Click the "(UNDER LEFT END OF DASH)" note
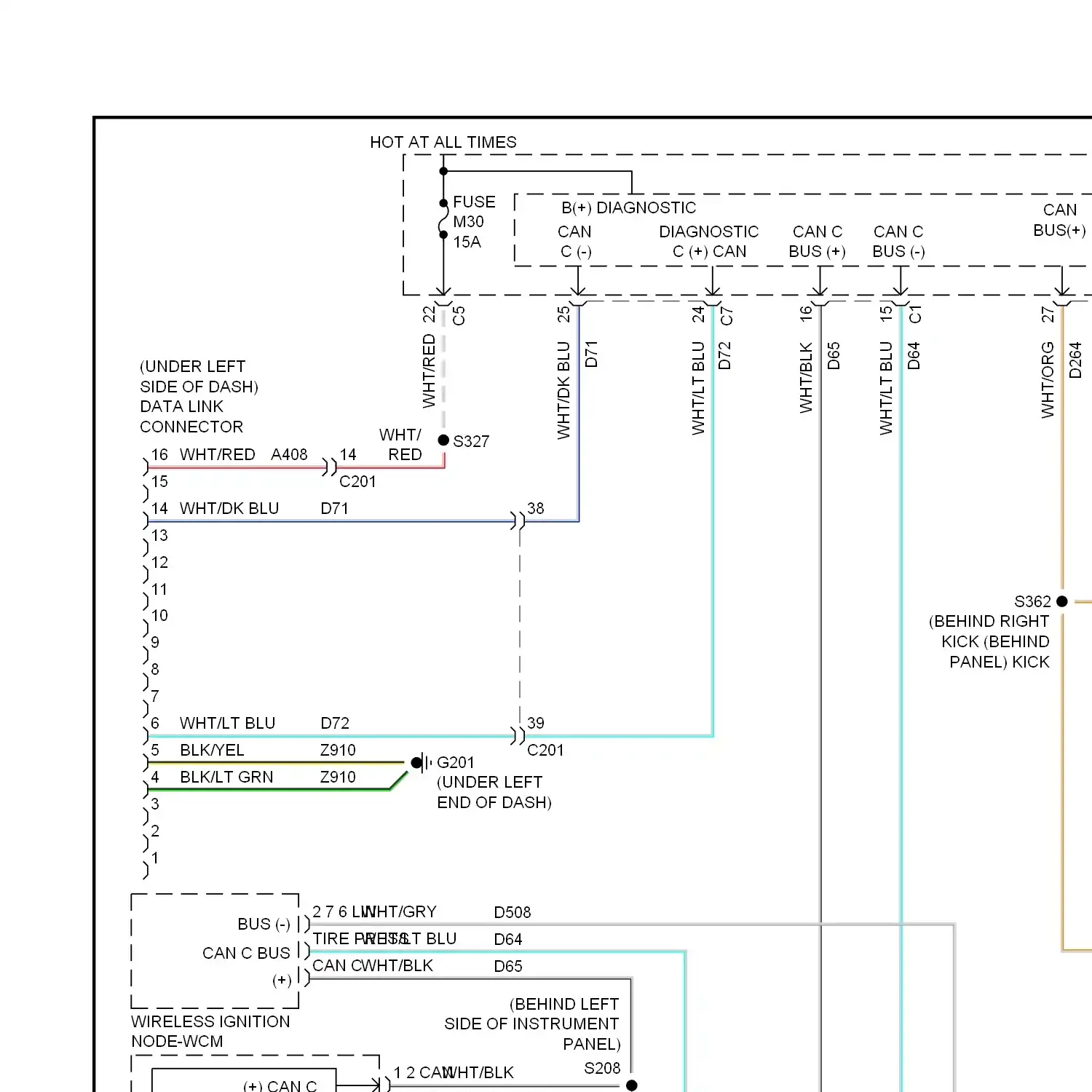Viewport: 1092px width, 1092px height. click(494, 792)
